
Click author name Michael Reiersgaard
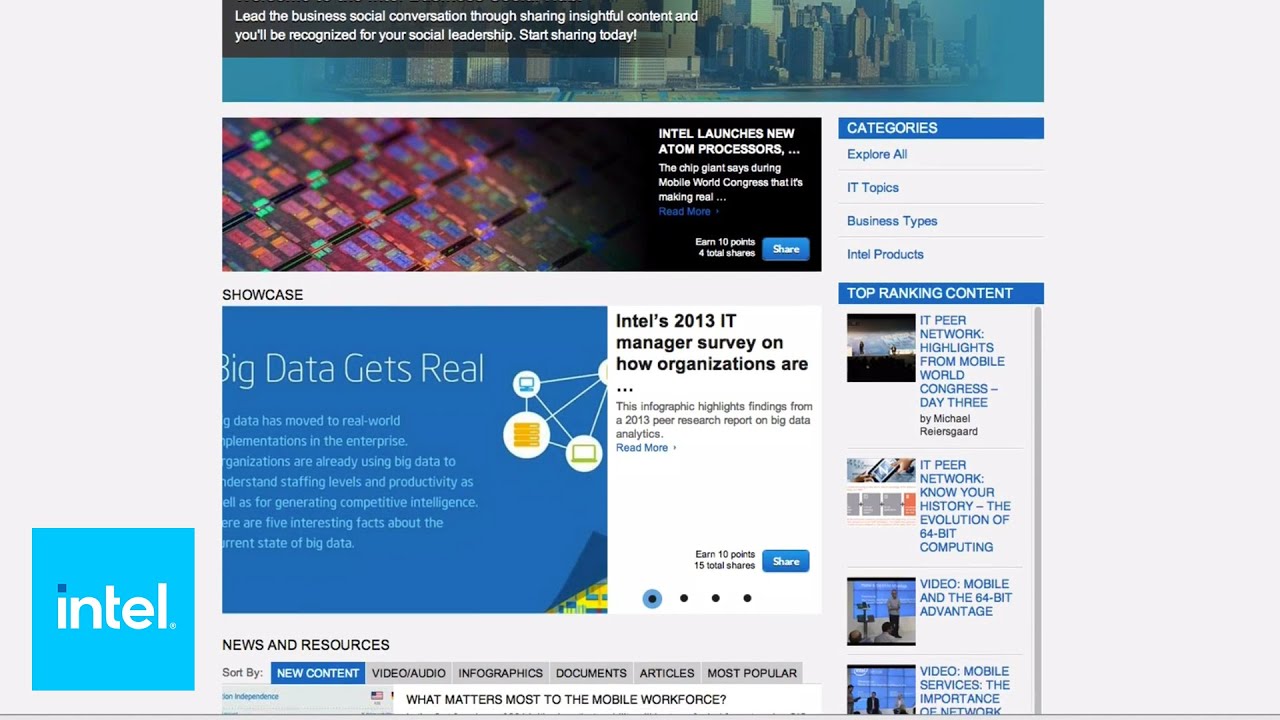tap(949, 425)
